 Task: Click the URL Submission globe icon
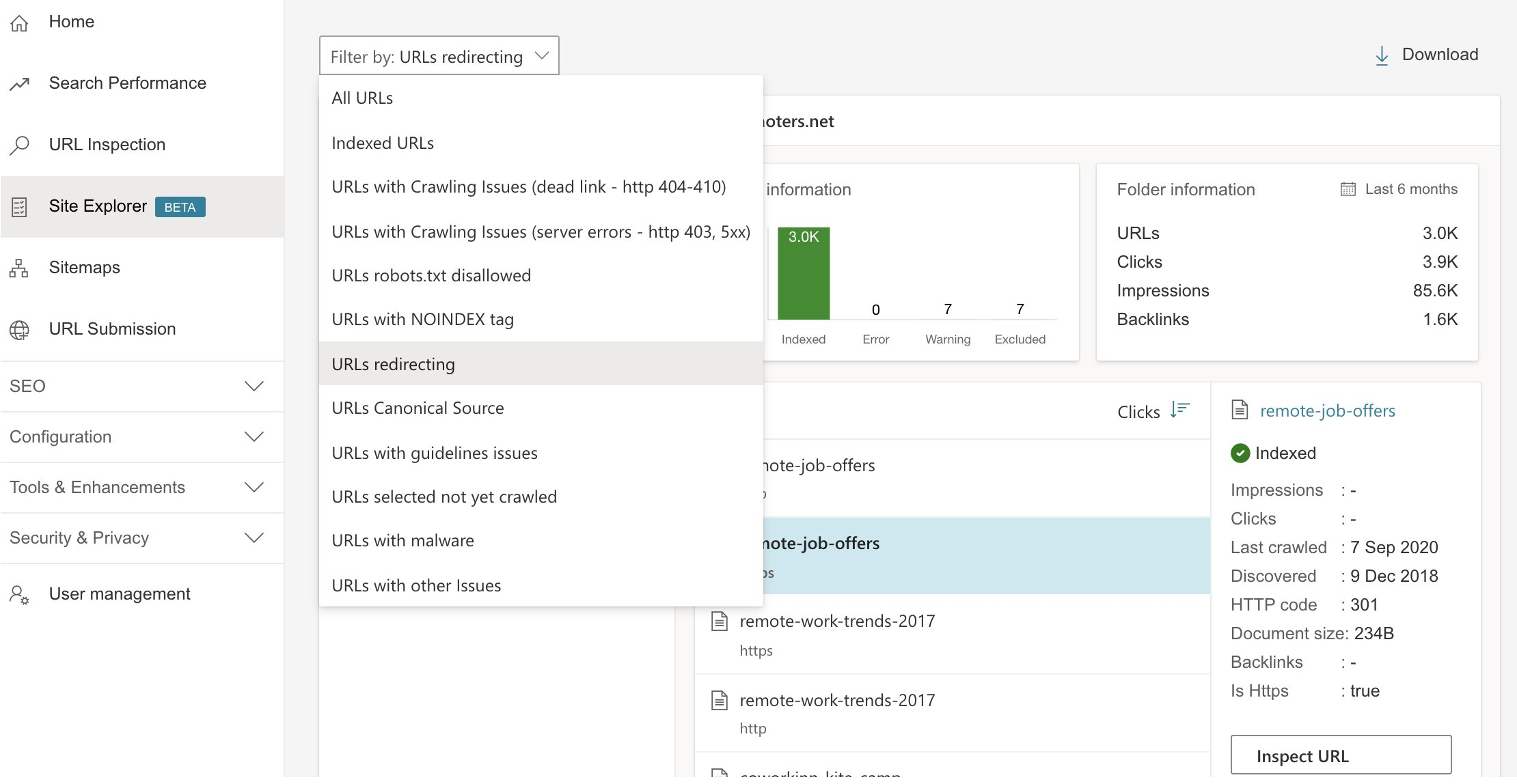19,330
